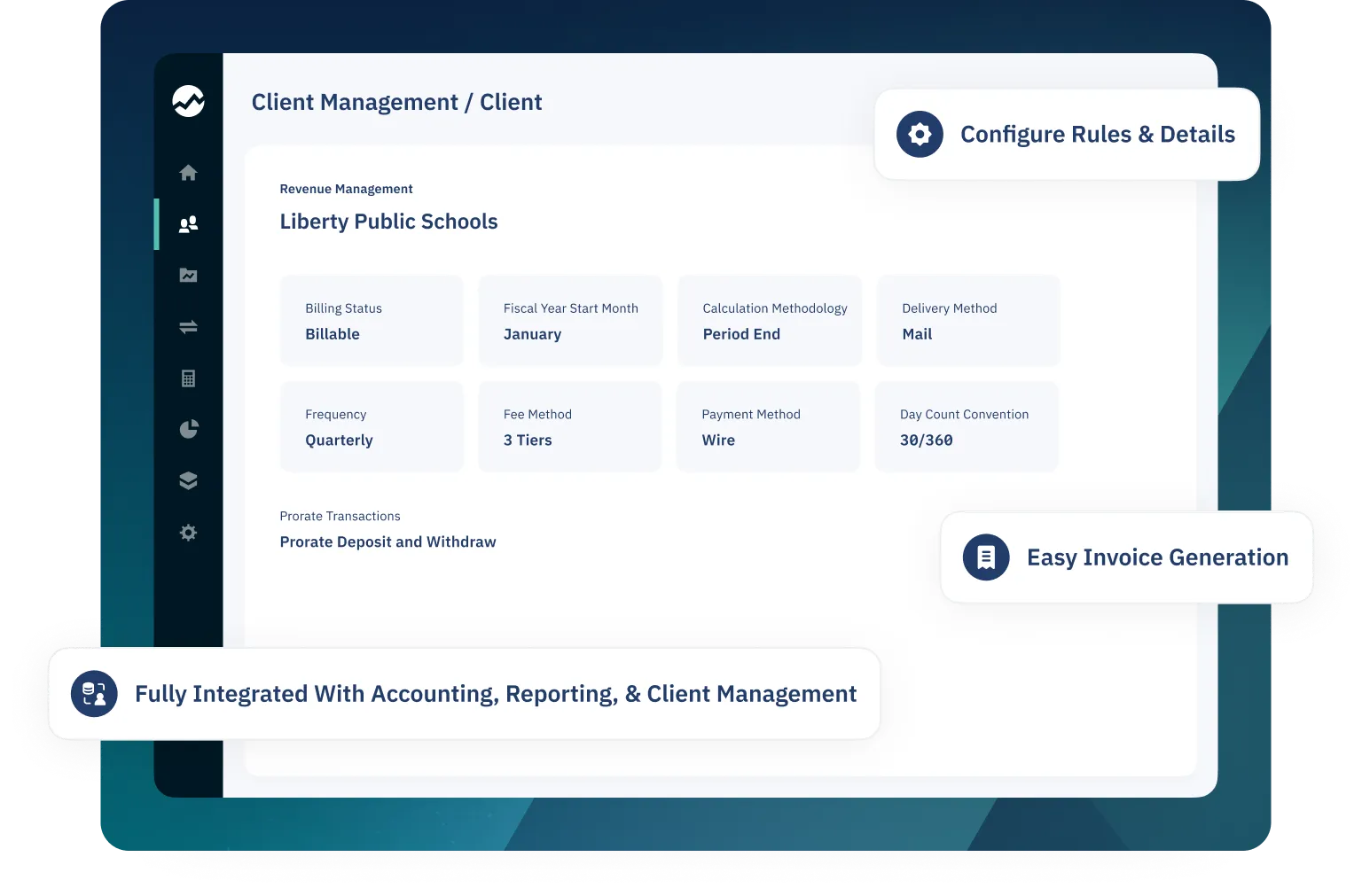Select the Clients people icon in the sidebar
Image resolution: width=1362 pixels, height=896 pixels.
[188, 224]
